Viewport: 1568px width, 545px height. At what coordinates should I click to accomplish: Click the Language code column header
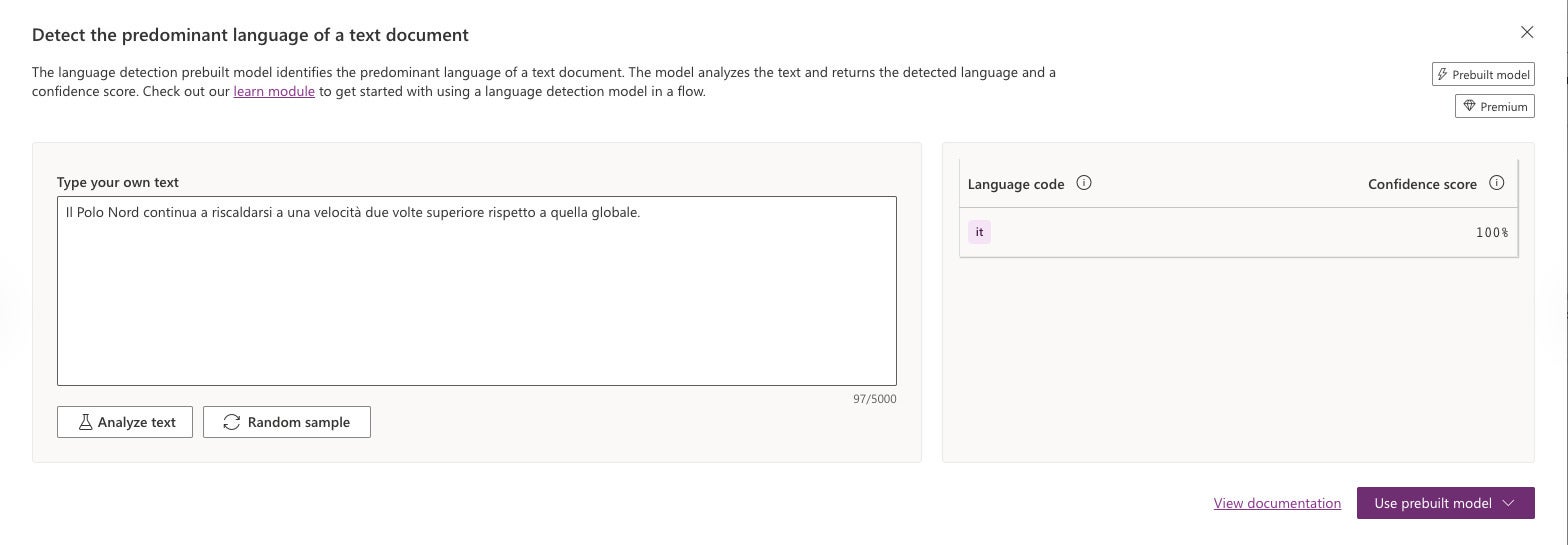coord(1015,184)
